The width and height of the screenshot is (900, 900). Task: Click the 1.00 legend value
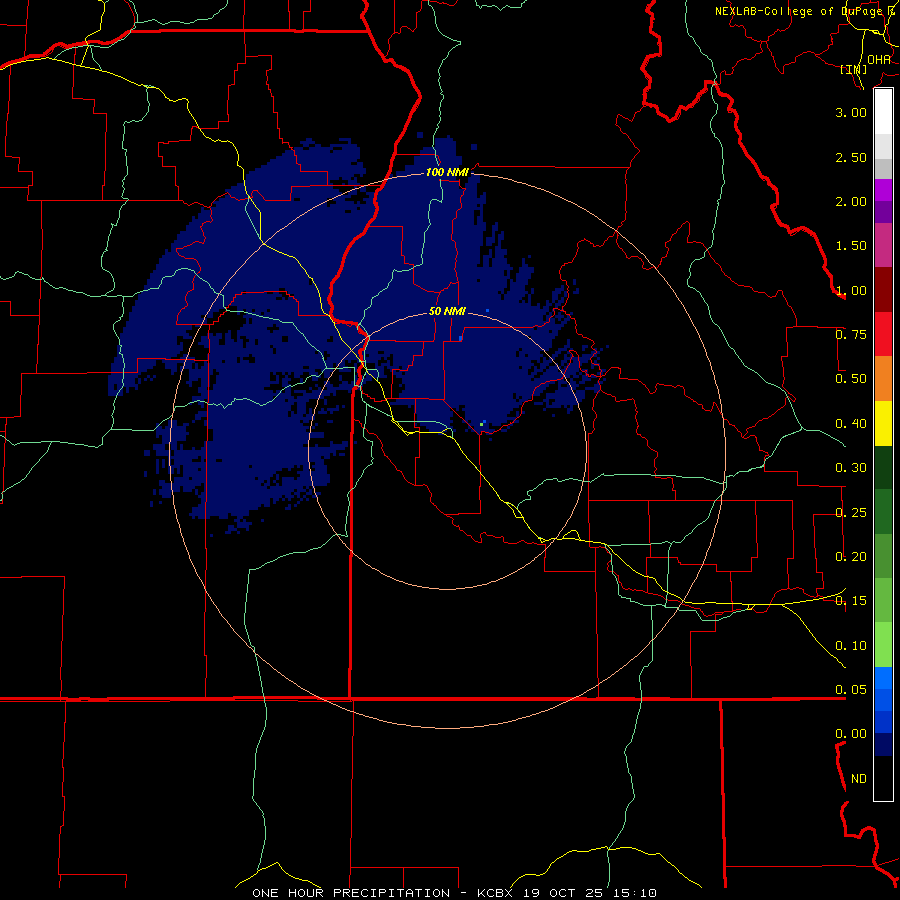(x=851, y=290)
